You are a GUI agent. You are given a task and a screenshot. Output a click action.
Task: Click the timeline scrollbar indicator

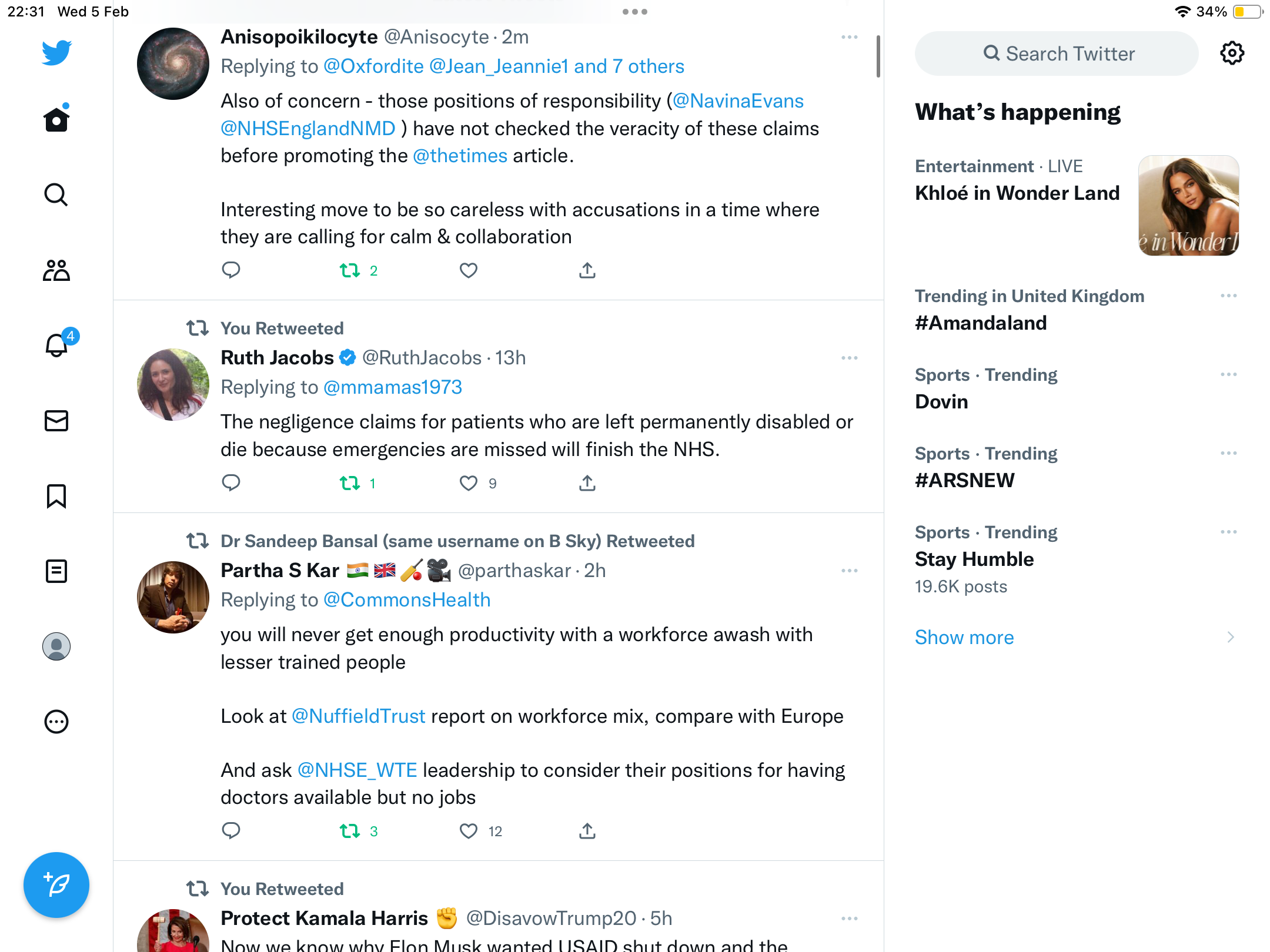tap(878, 56)
